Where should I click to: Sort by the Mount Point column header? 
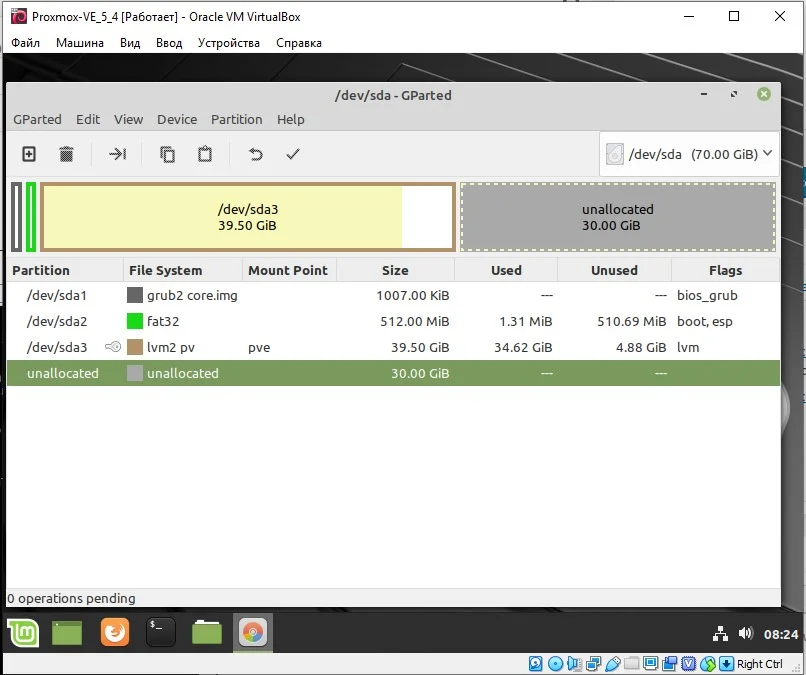pos(289,270)
